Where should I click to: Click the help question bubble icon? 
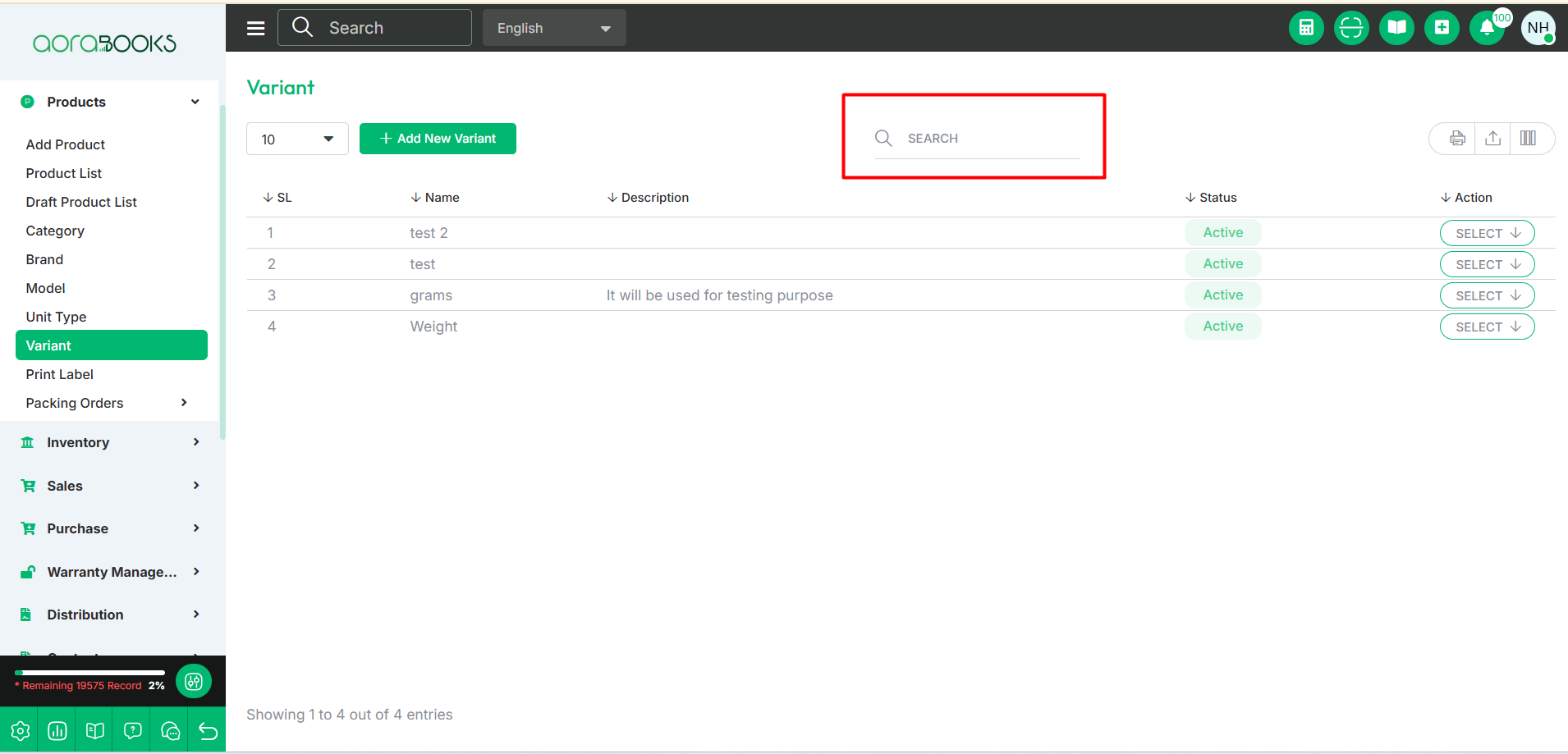point(133,731)
